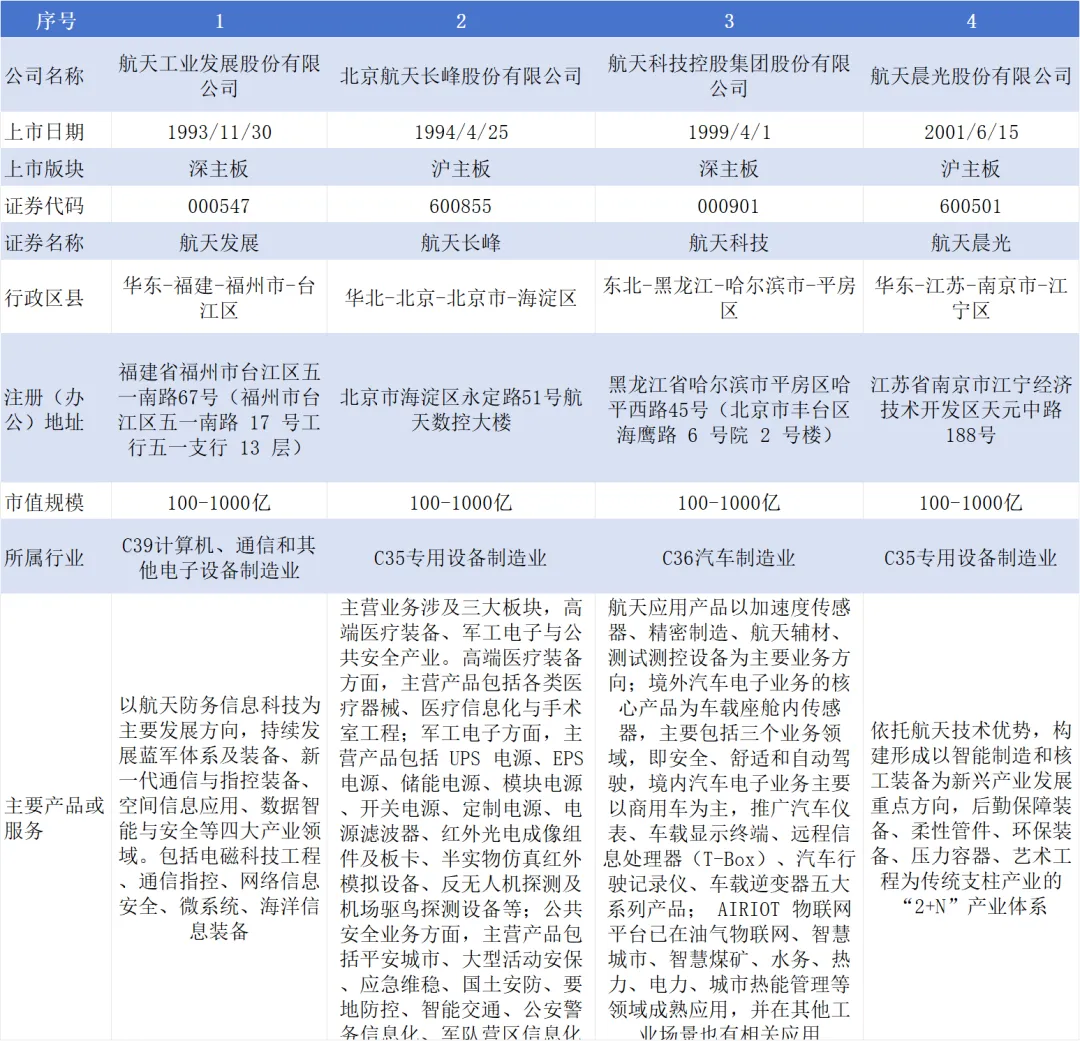
Task: Select securities code 000547
Action: point(219,206)
